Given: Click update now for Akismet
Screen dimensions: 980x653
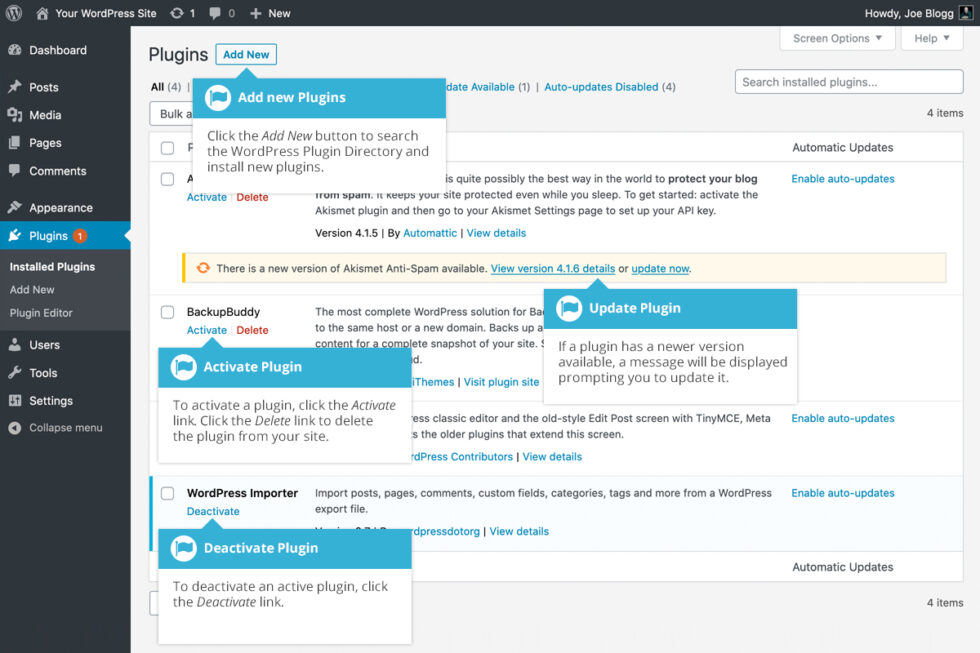Looking at the screenshot, I should (660, 268).
